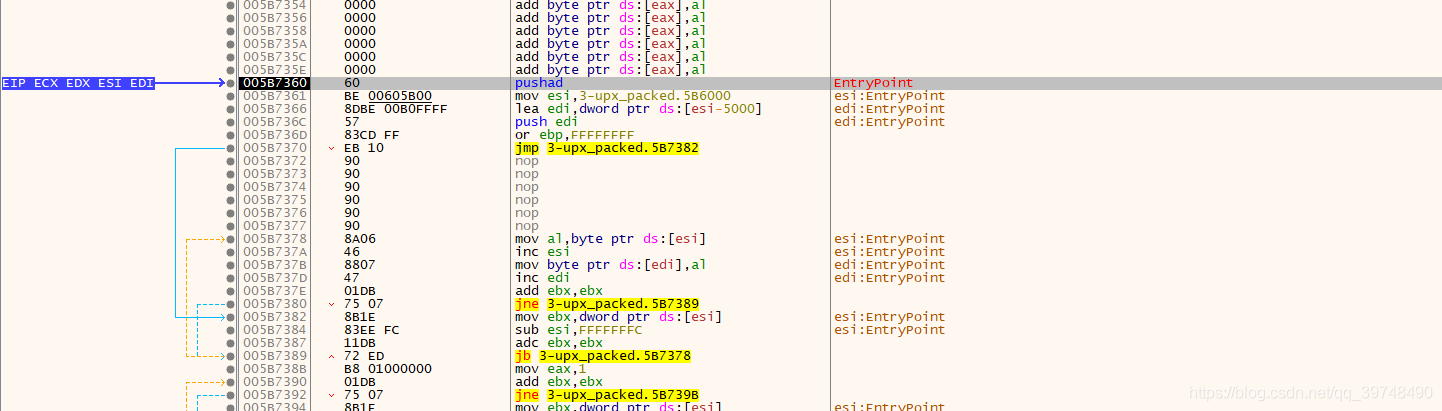Select red EntryPoint comment on pushad row
1442x411 pixels.
[x=873, y=83]
